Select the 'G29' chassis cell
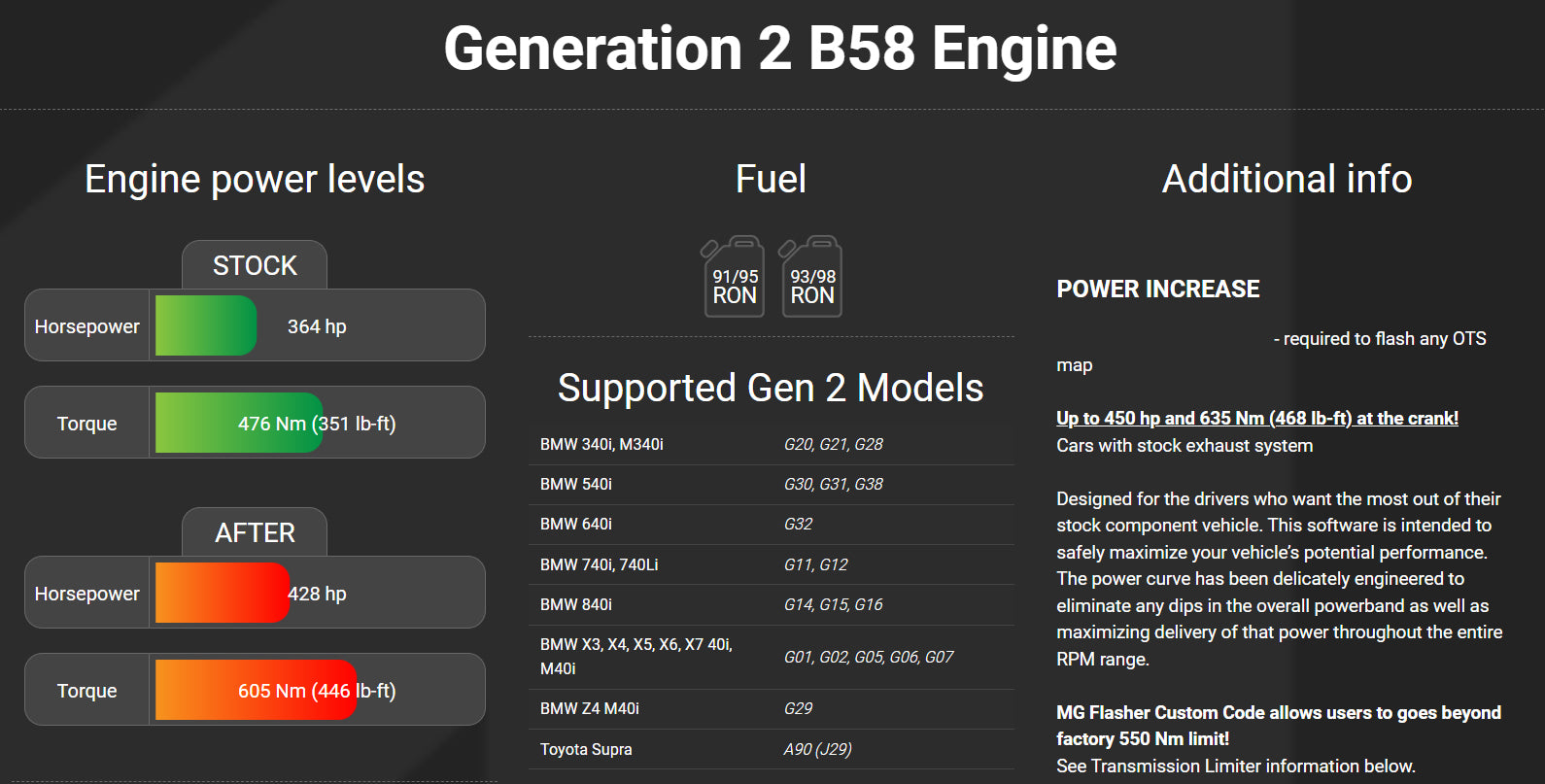 click(798, 708)
